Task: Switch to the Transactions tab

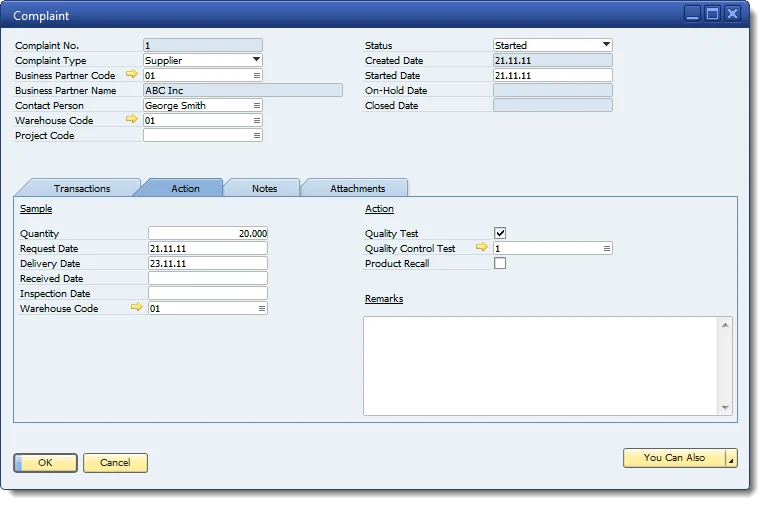Action: point(82,188)
